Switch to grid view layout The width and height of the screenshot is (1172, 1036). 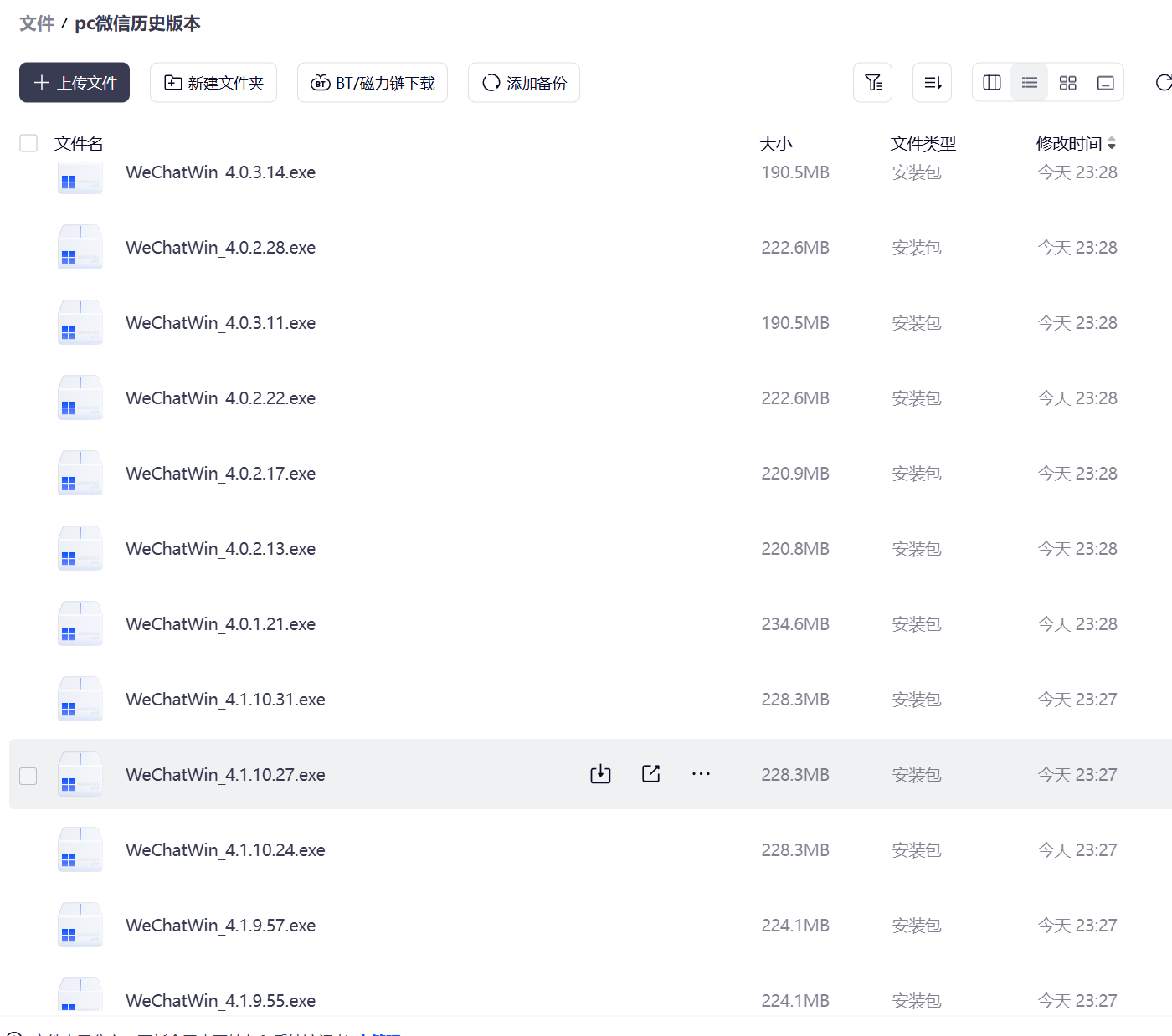(1068, 83)
